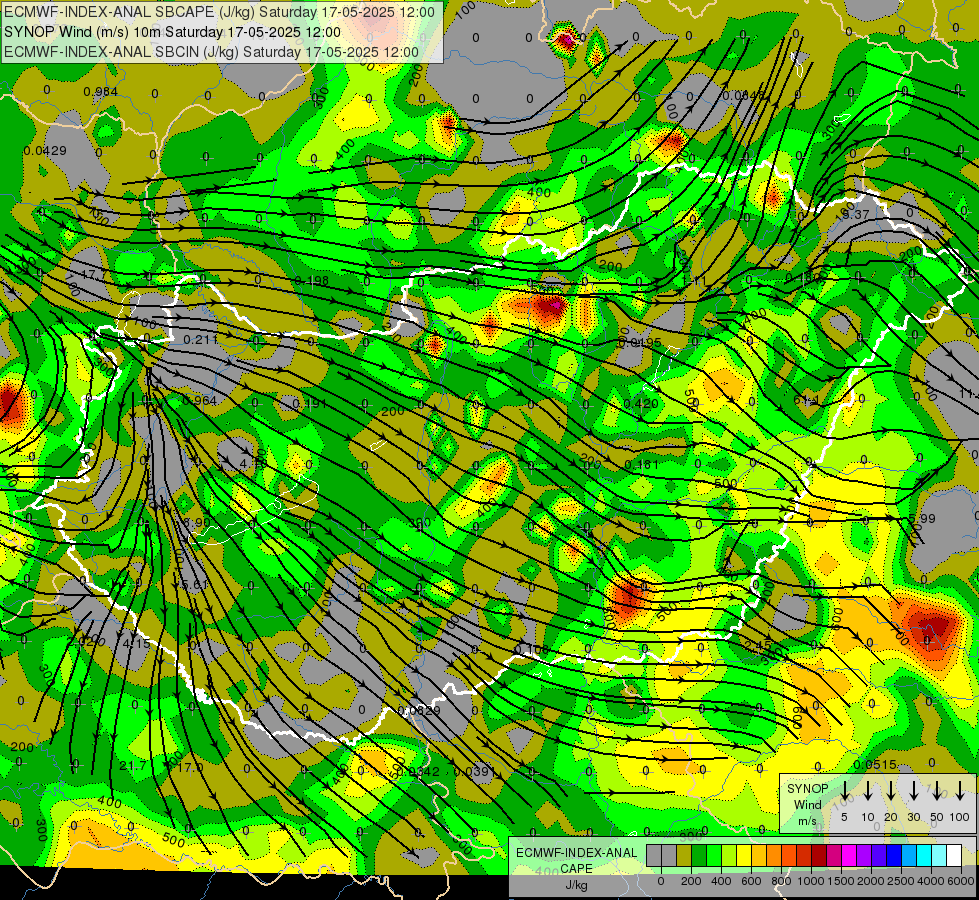Click the station value 17.7 on the map

tap(92, 275)
